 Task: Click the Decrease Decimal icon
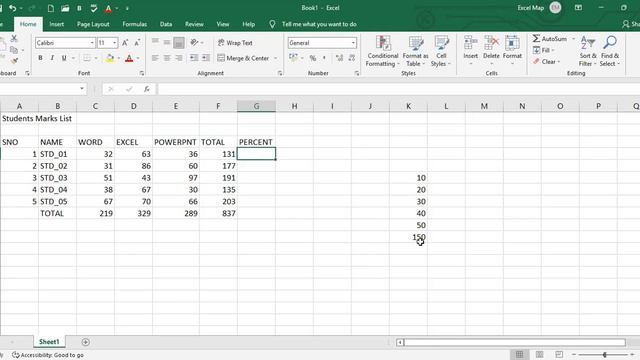(352, 58)
